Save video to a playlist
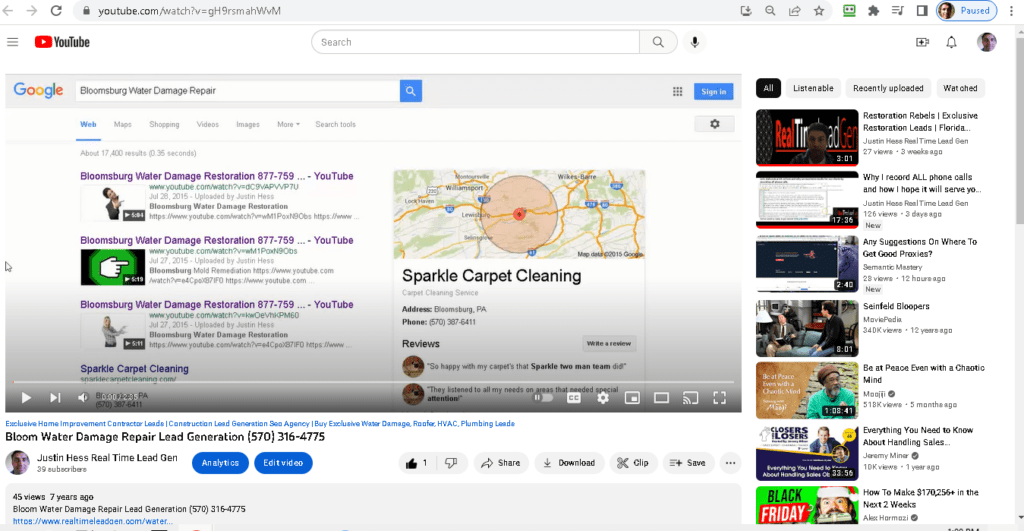The image size is (1024, 531). 688,463
